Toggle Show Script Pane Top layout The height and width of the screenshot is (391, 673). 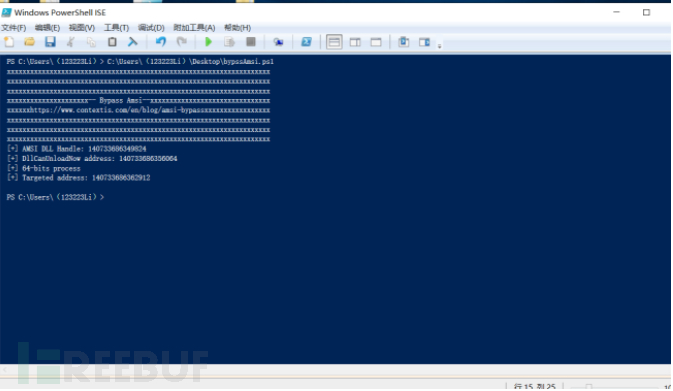pyautogui.click(x=334, y=42)
